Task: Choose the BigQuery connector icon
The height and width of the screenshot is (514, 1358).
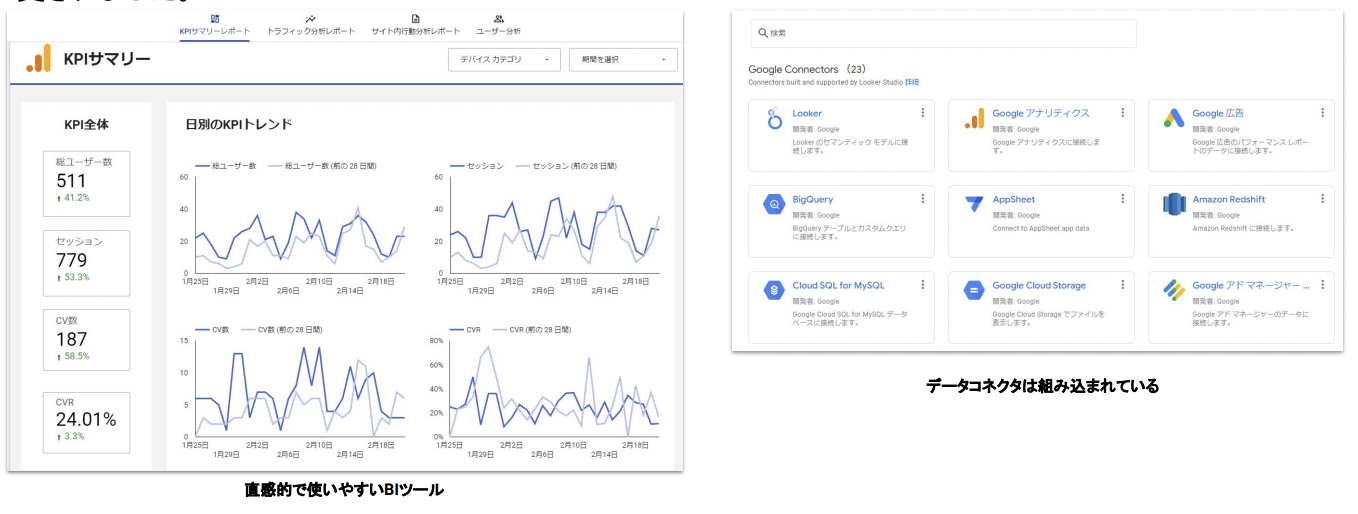Action: tap(773, 204)
